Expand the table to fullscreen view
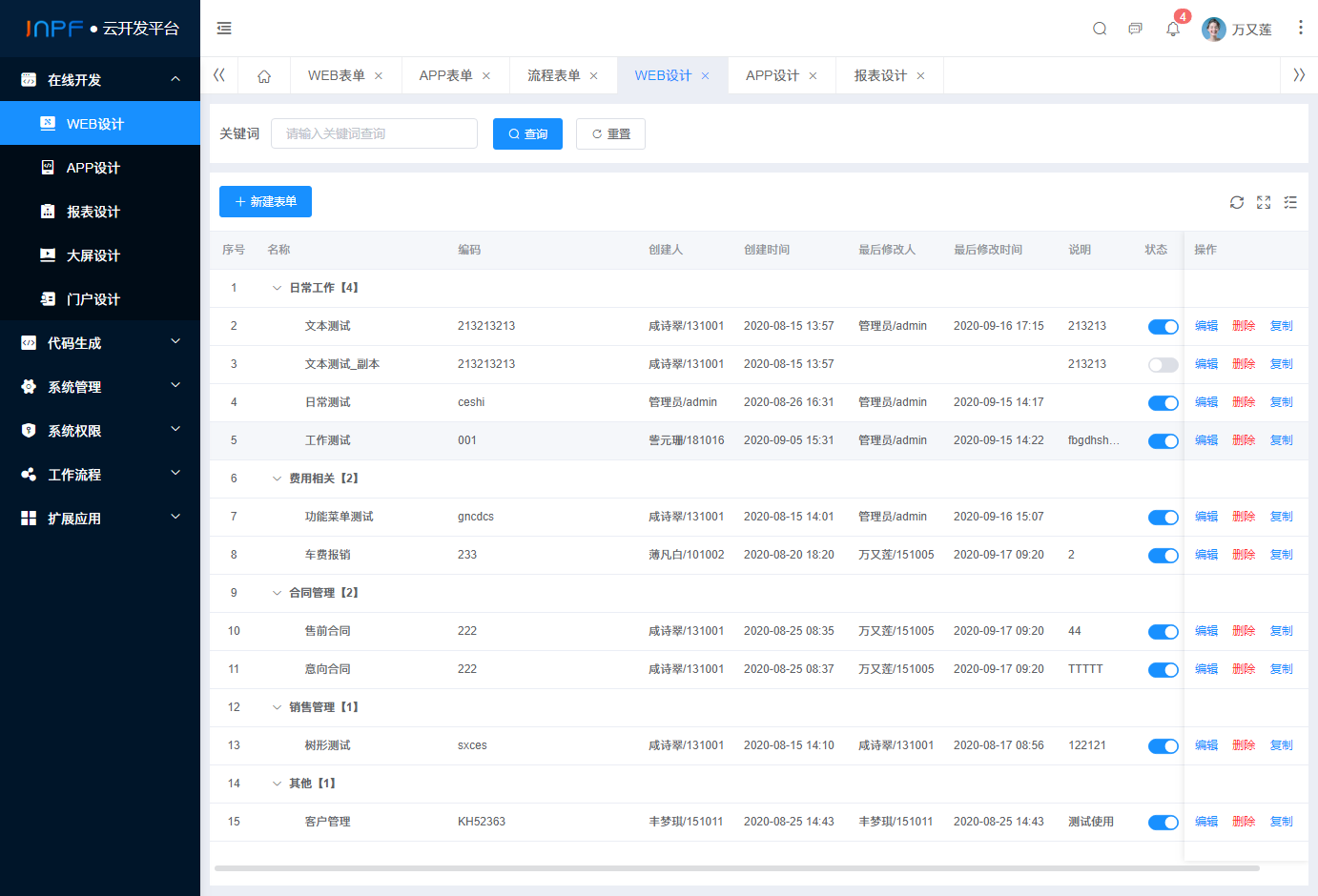1318x896 pixels. [x=1264, y=202]
